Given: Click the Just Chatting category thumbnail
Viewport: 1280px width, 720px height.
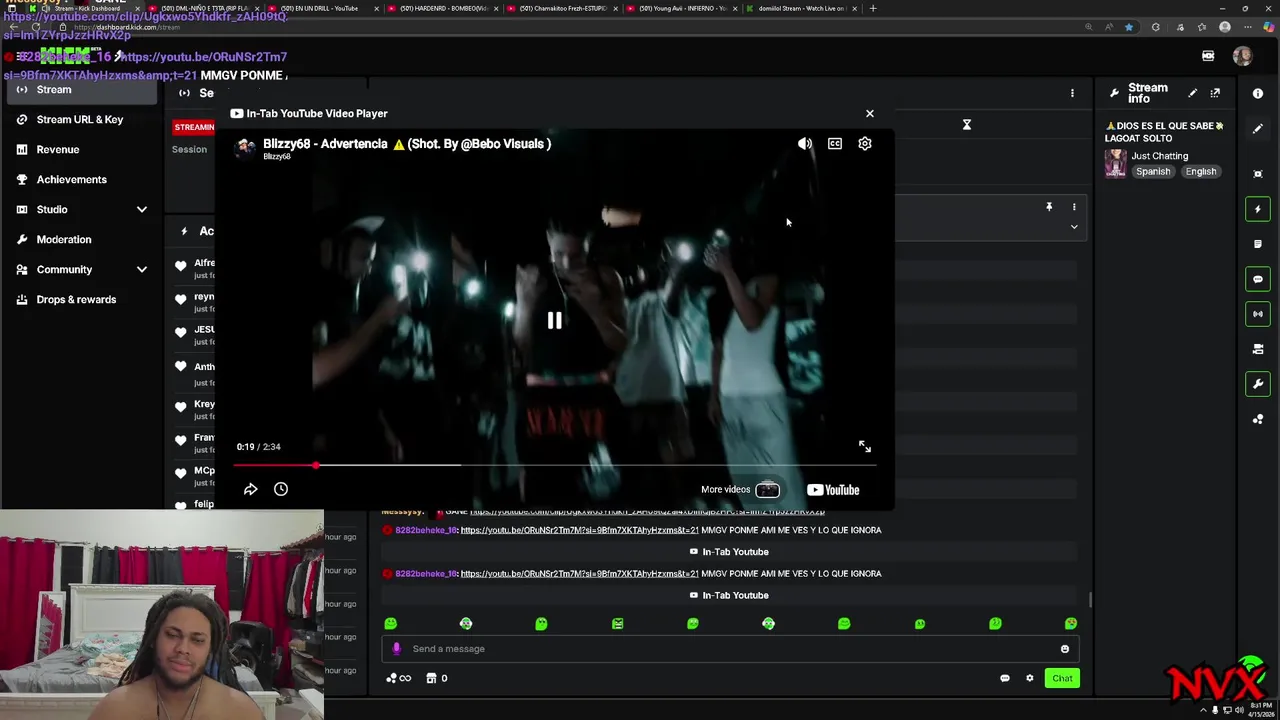Looking at the screenshot, I should point(1115,164).
